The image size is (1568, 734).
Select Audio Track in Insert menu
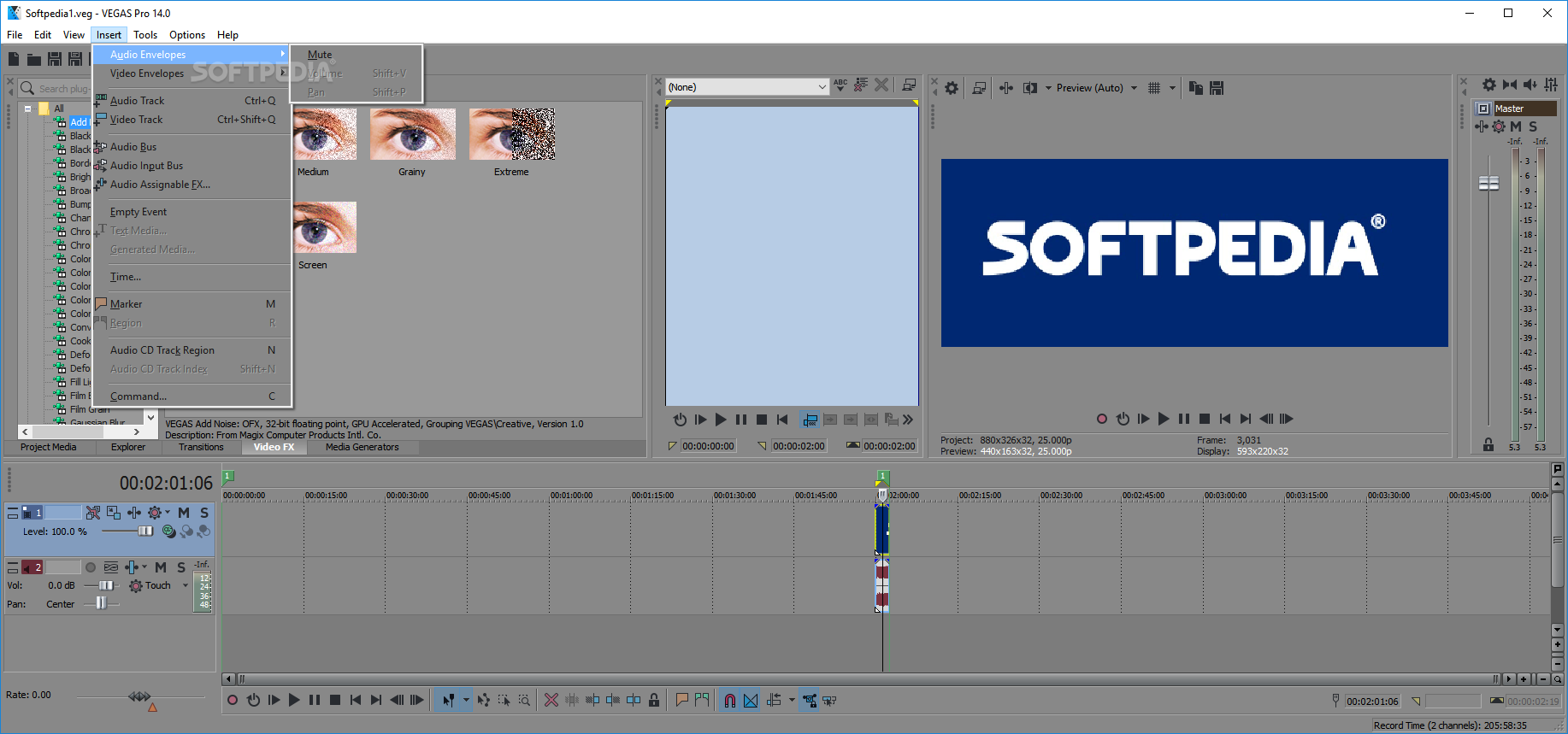click(x=192, y=101)
